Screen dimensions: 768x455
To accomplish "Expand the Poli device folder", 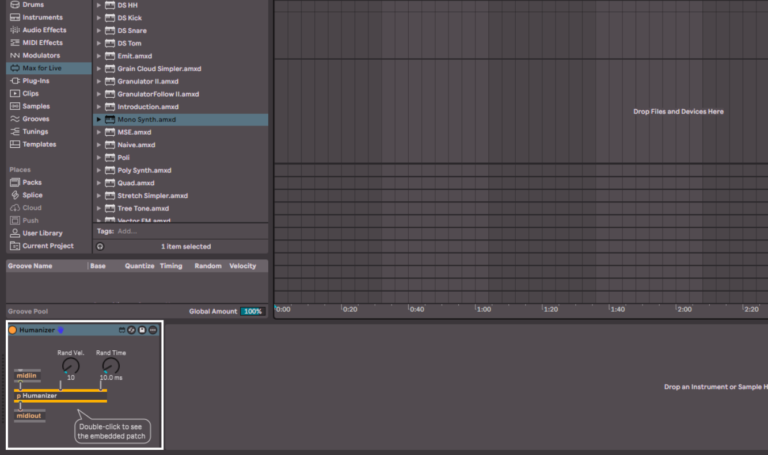I will coord(98,158).
